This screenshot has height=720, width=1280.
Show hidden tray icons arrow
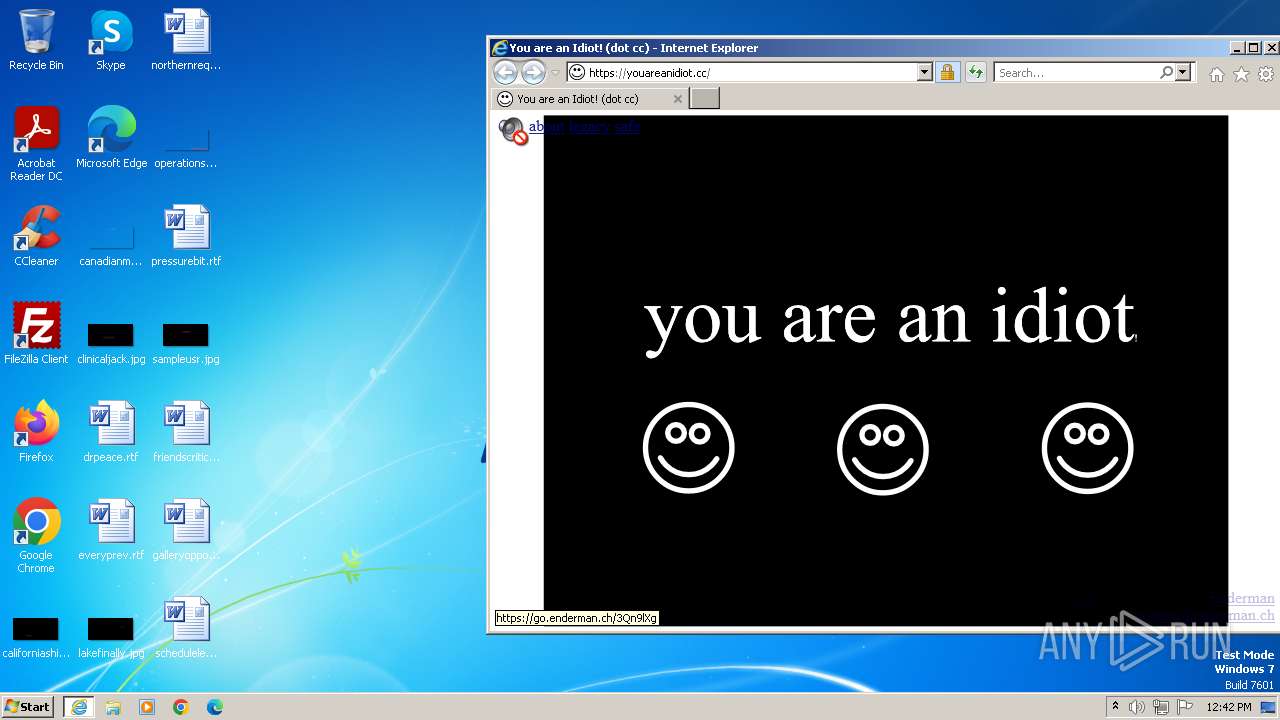[1115, 706]
